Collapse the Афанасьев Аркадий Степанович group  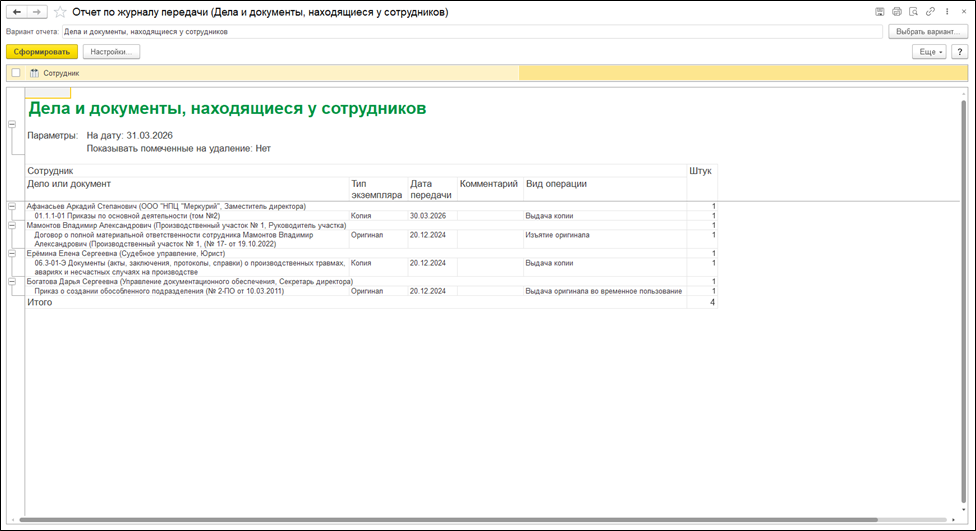coord(12,207)
